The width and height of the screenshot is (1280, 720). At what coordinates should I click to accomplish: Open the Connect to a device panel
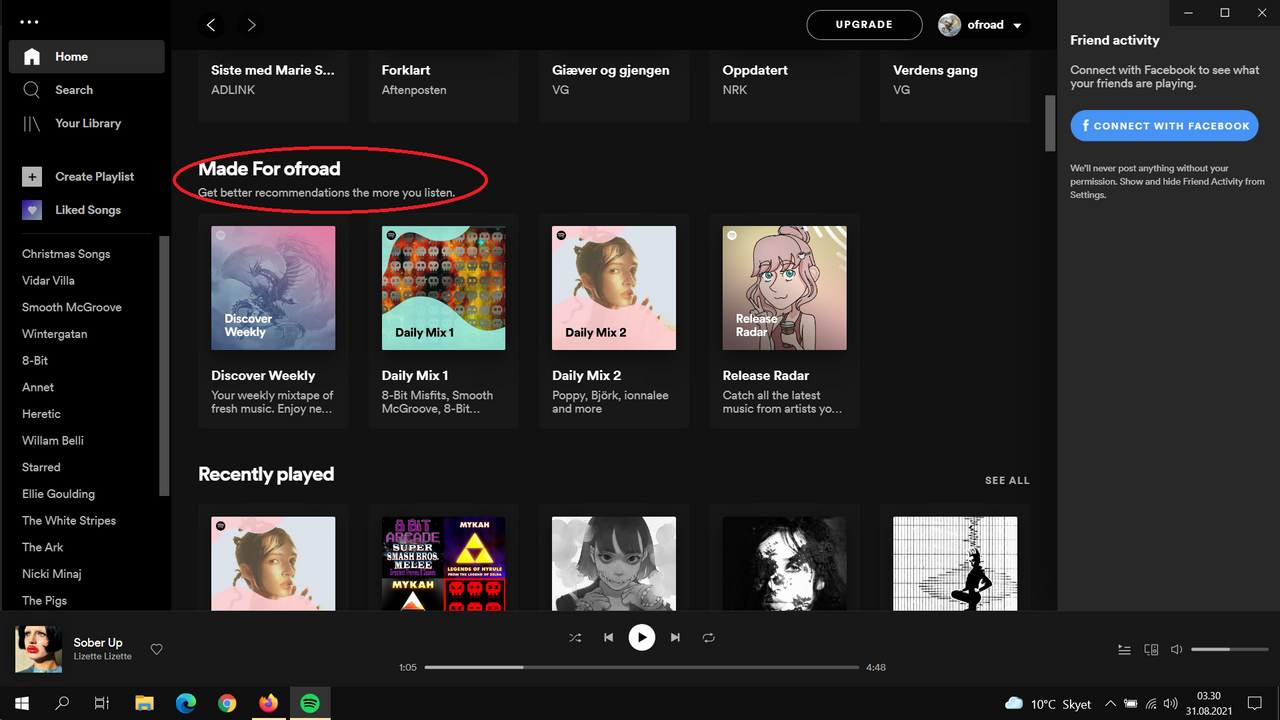[x=1150, y=649]
